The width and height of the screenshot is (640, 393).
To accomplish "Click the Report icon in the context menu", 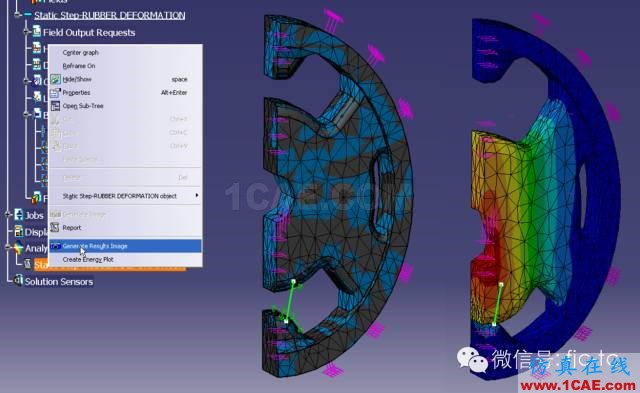I will coord(55,227).
